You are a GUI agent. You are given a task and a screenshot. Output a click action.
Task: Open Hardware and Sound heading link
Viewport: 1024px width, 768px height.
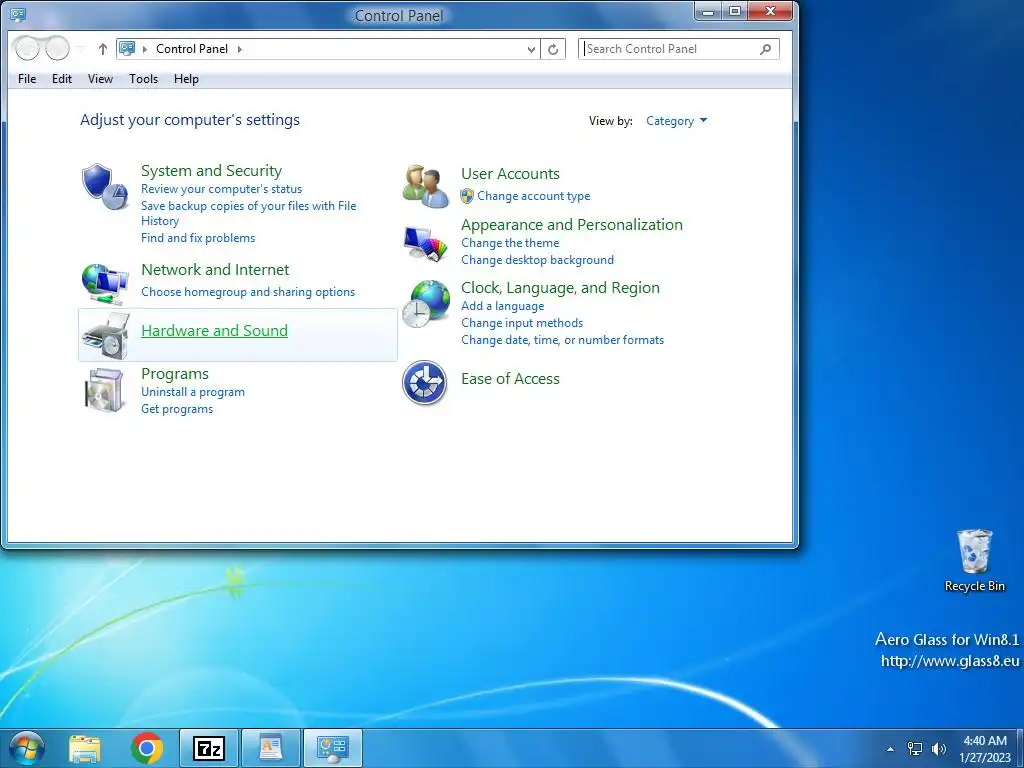click(x=214, y=330)
